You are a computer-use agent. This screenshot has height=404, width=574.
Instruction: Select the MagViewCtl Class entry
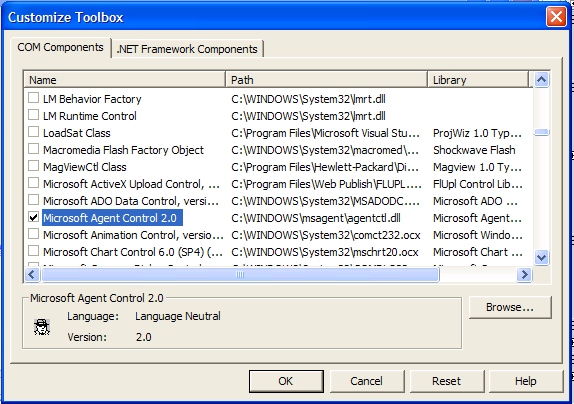[x=85, y=167]
